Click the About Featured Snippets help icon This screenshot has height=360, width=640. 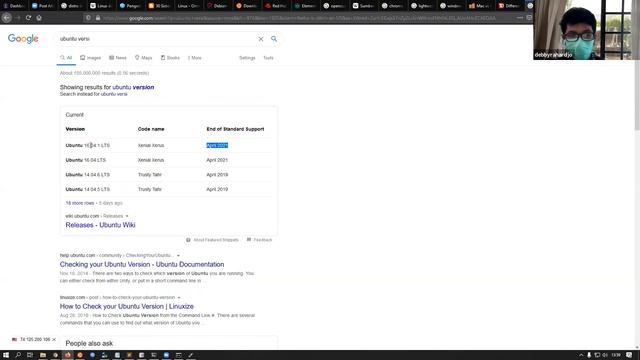point(188,240)
